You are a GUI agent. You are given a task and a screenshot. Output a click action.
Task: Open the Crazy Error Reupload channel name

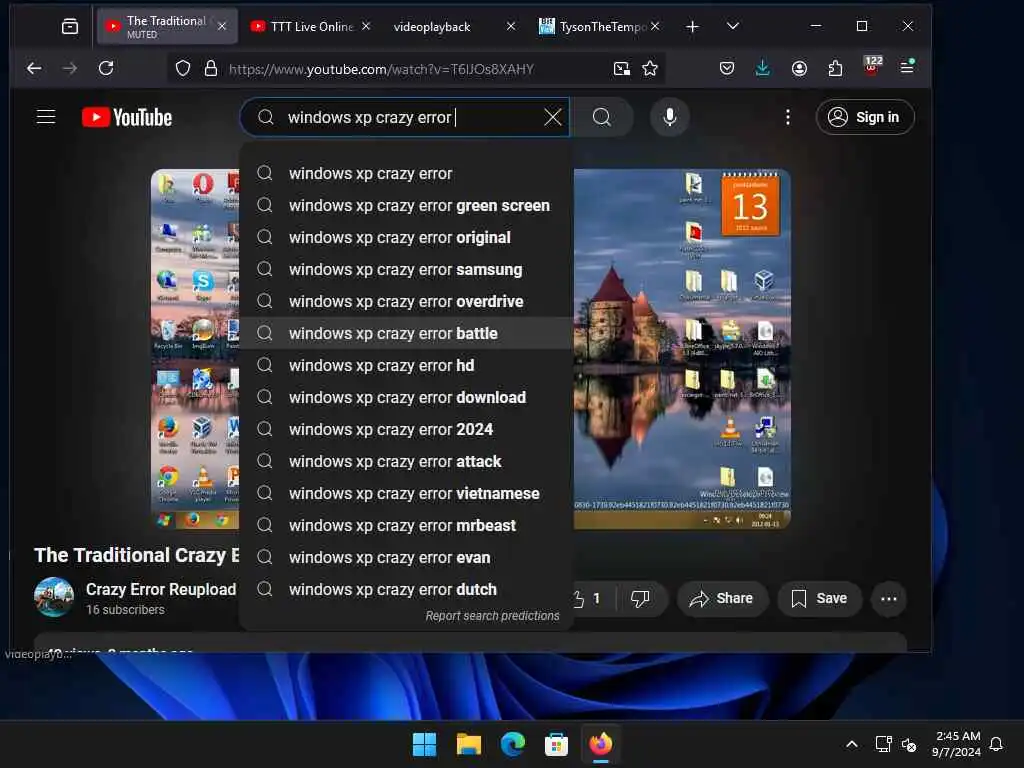pyautogui.click(x=161, y=589)
